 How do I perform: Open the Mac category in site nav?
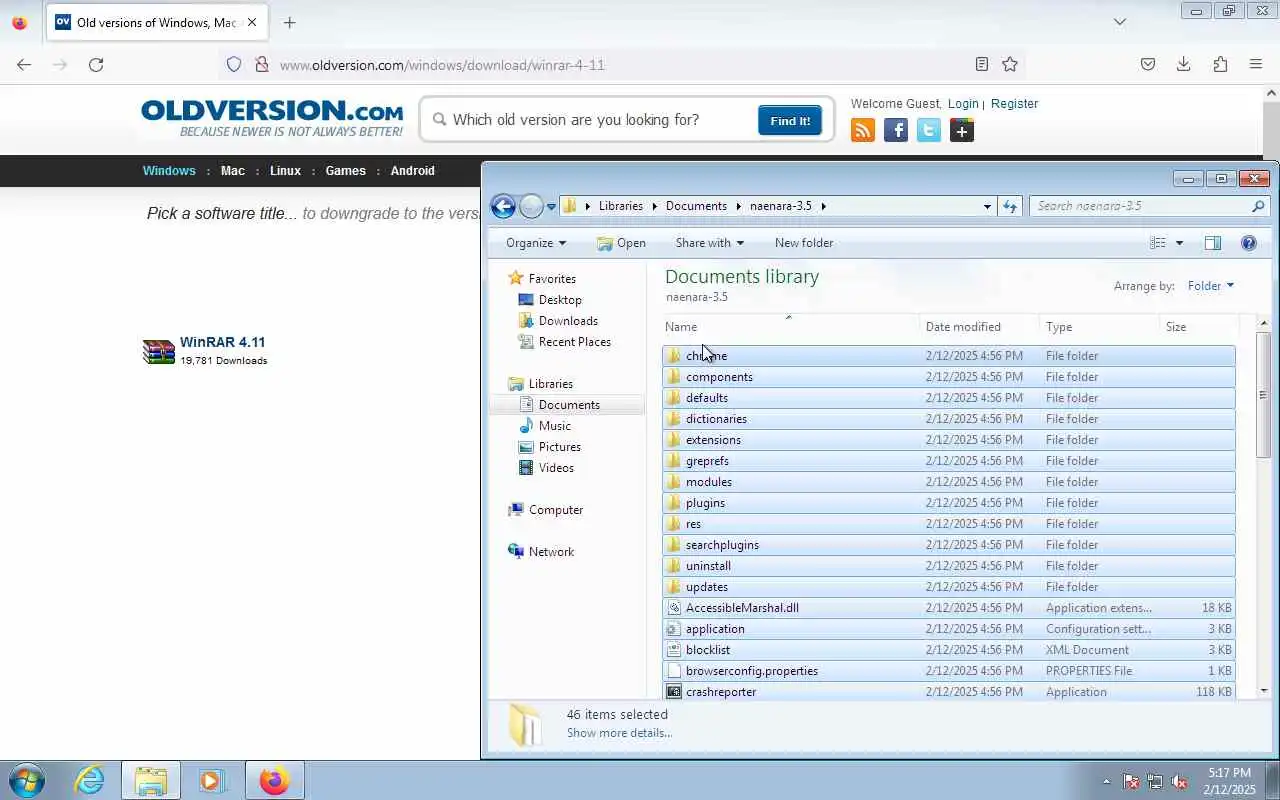tap(233, 171)
